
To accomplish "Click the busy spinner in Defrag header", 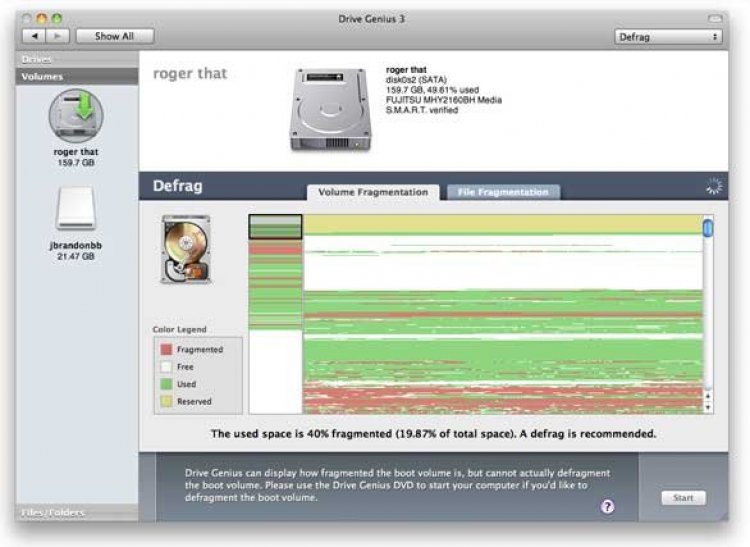I will [x=714, y=186].
